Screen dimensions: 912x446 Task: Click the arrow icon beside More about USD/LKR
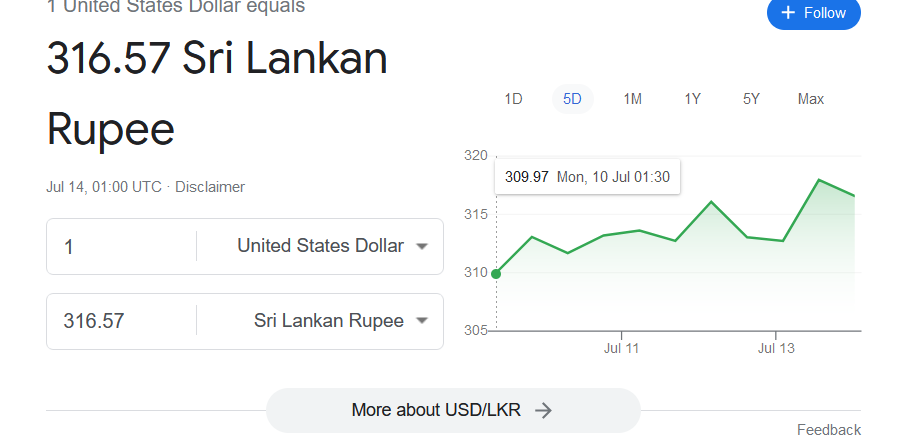click(543, 411)
